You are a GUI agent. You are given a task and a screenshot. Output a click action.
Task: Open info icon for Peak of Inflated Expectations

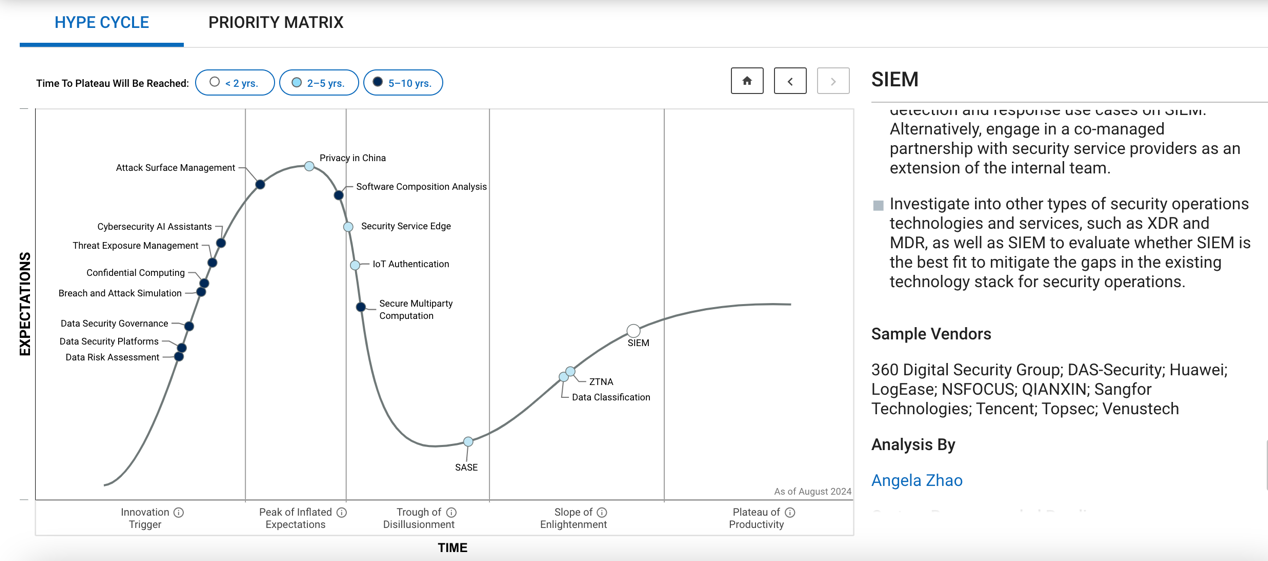pos(342,513)
